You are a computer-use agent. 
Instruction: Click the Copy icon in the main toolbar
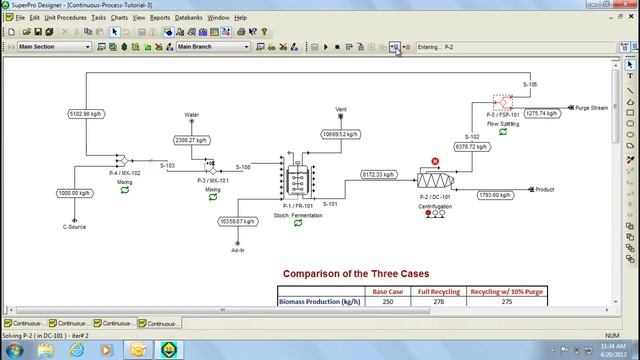click(x=88, y=32)
